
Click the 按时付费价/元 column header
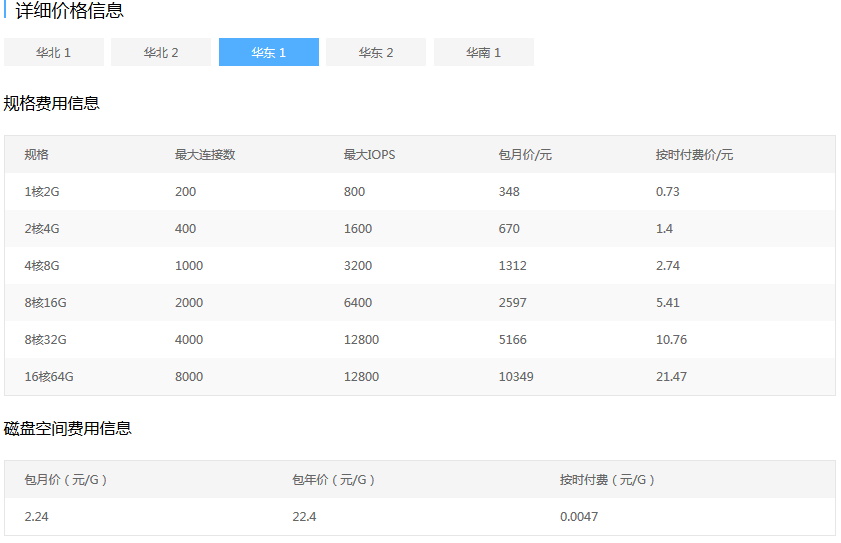(x=694, y=155)
